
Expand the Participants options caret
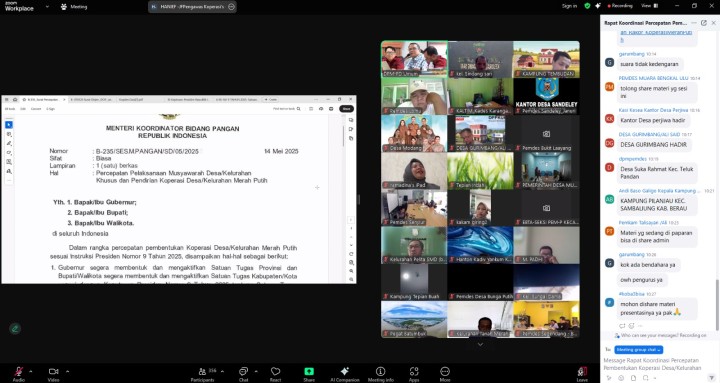click(x=222, y=371)
